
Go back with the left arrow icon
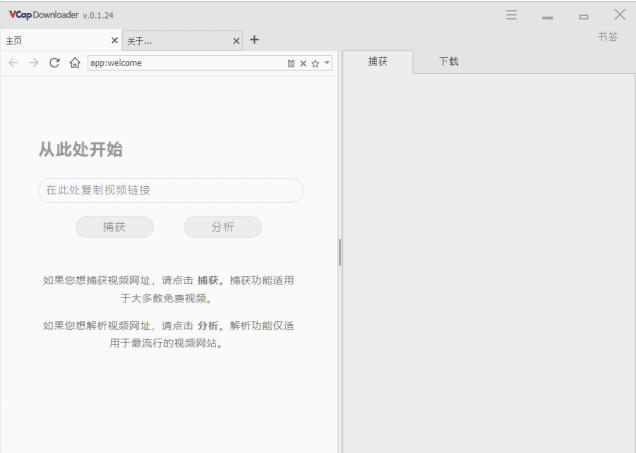coord(13,63)
